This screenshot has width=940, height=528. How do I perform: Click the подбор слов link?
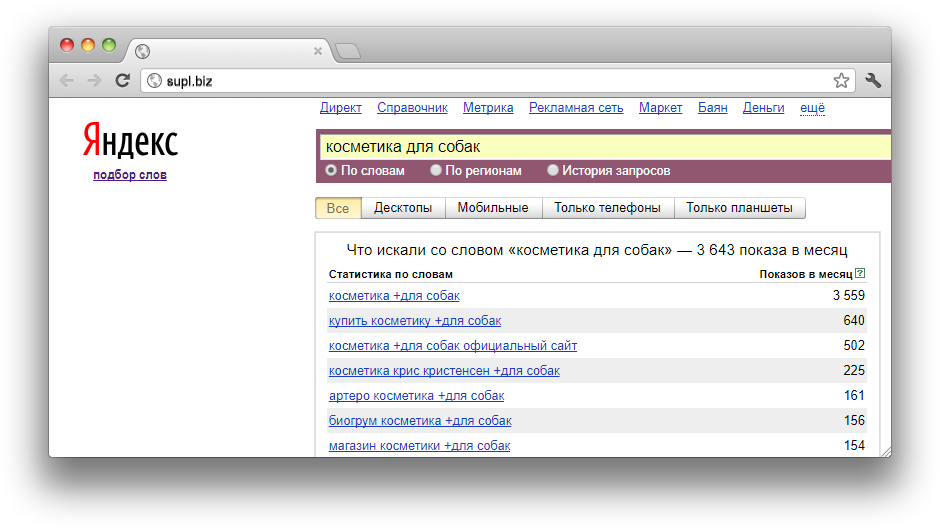[130, 175]
